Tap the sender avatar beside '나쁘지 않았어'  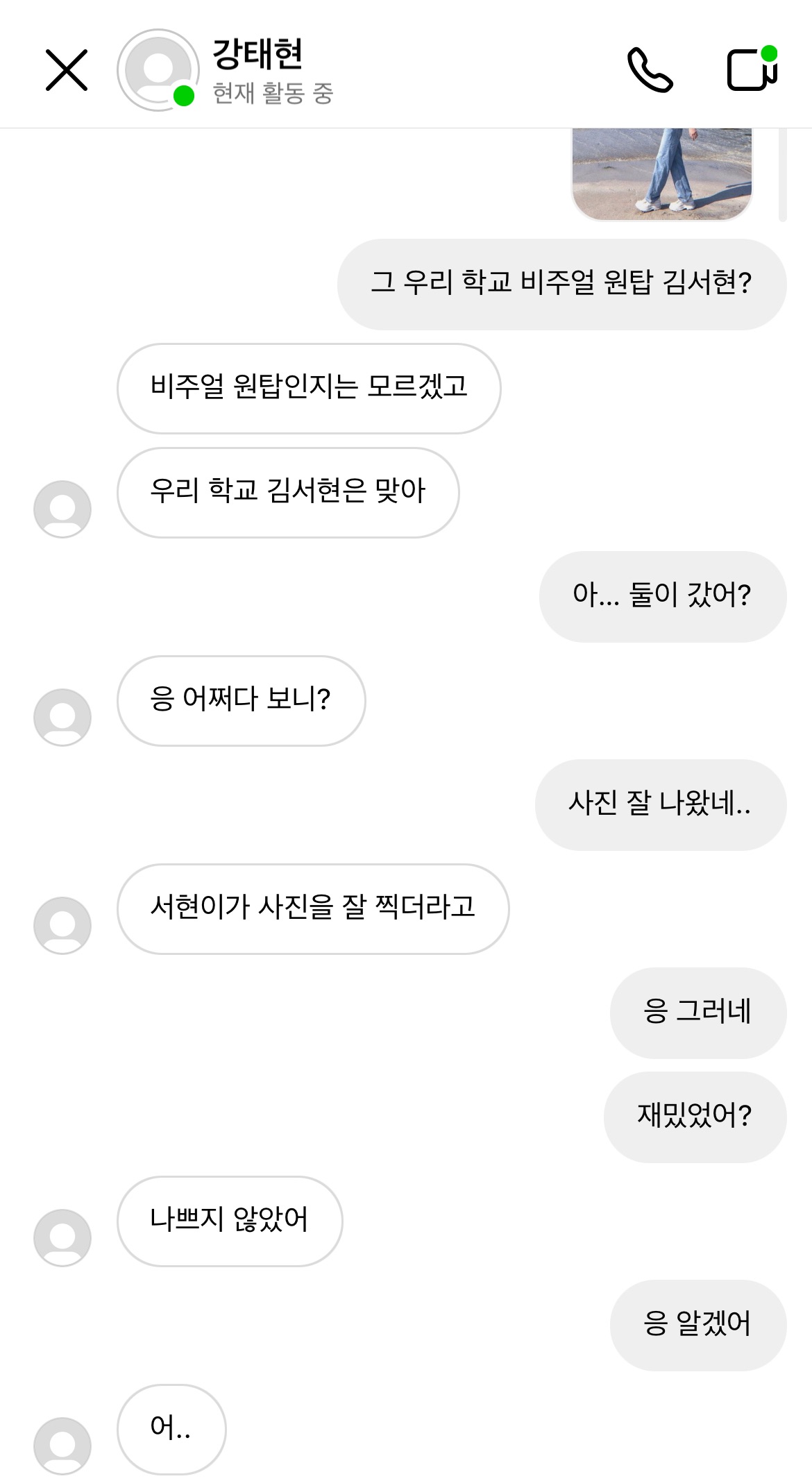click(62, 1237)
